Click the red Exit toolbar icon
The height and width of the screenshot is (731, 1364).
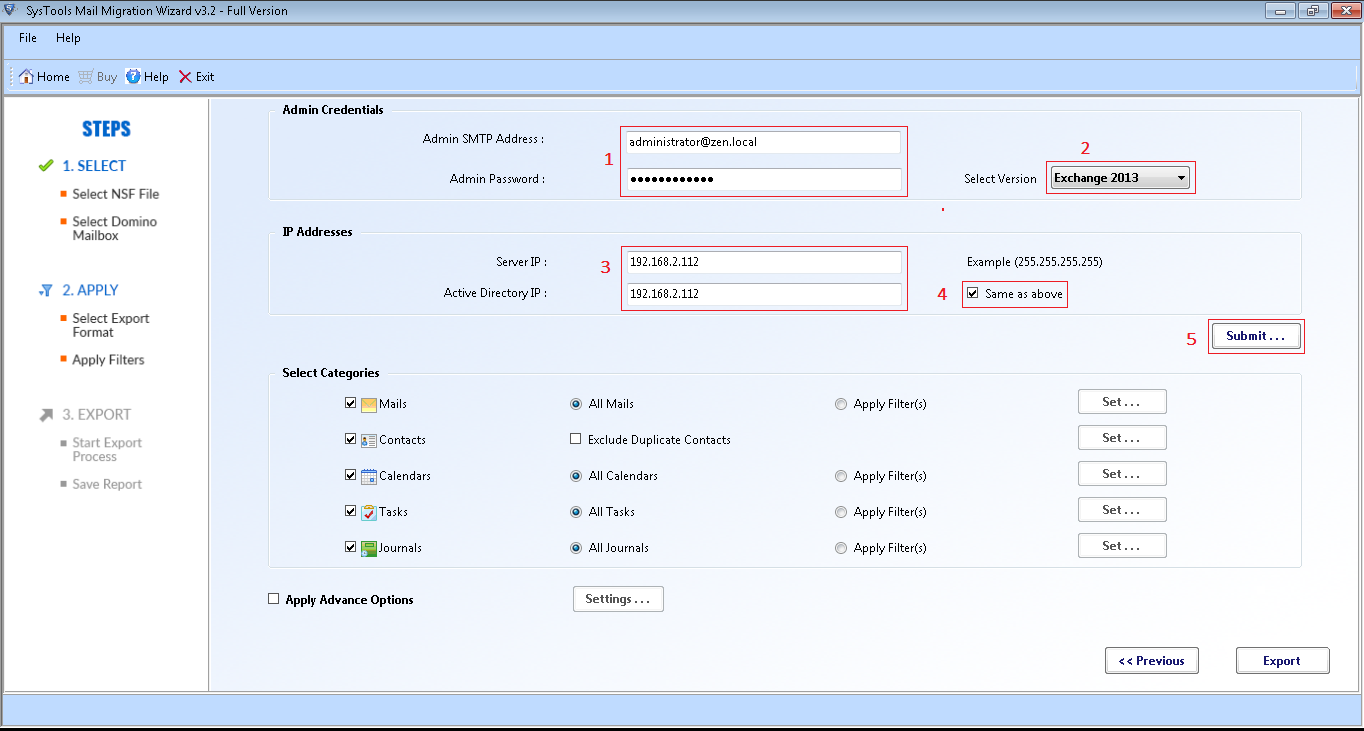(185, 77)
